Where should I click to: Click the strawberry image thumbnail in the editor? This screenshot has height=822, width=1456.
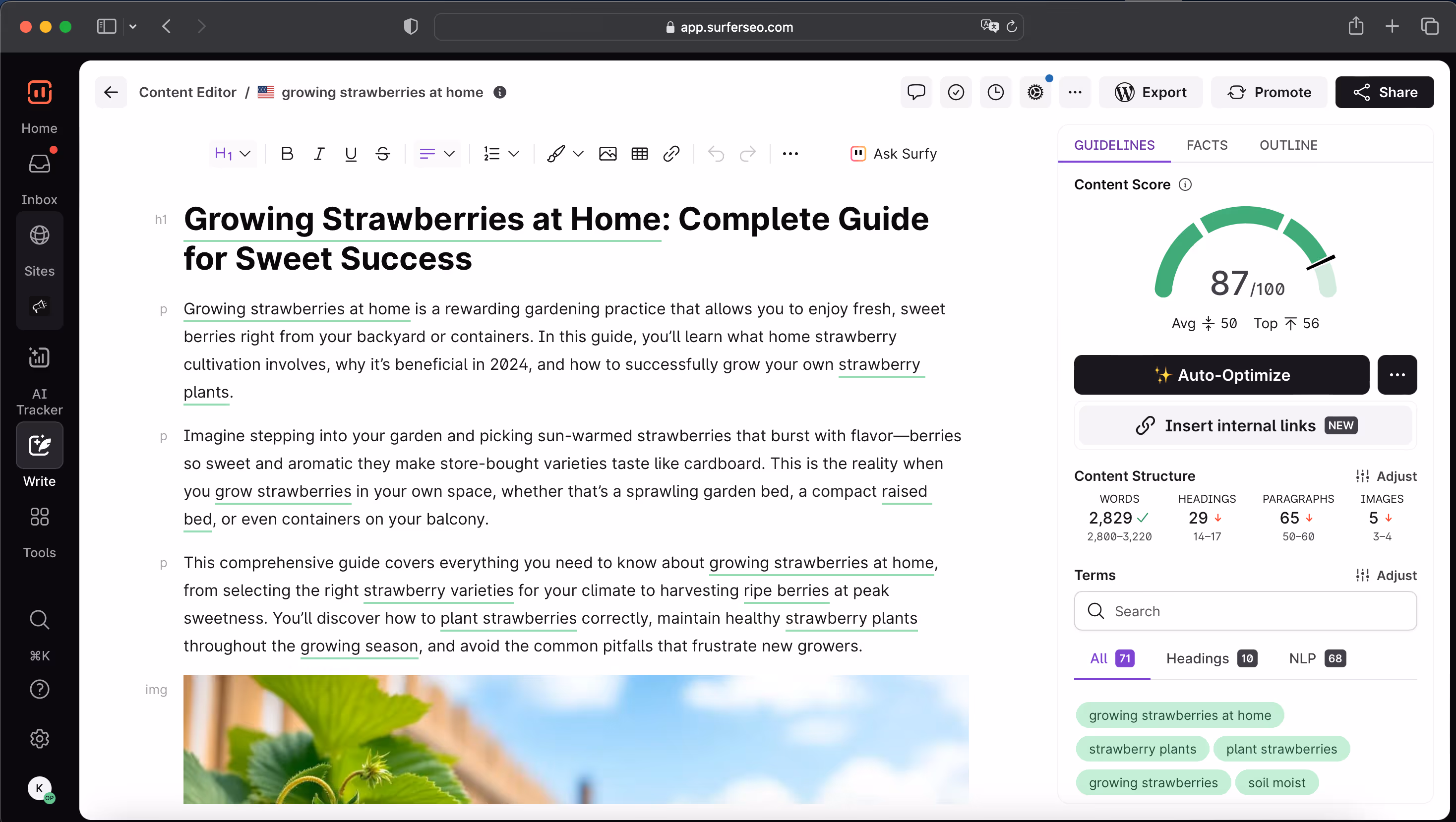tap(576, 739)
